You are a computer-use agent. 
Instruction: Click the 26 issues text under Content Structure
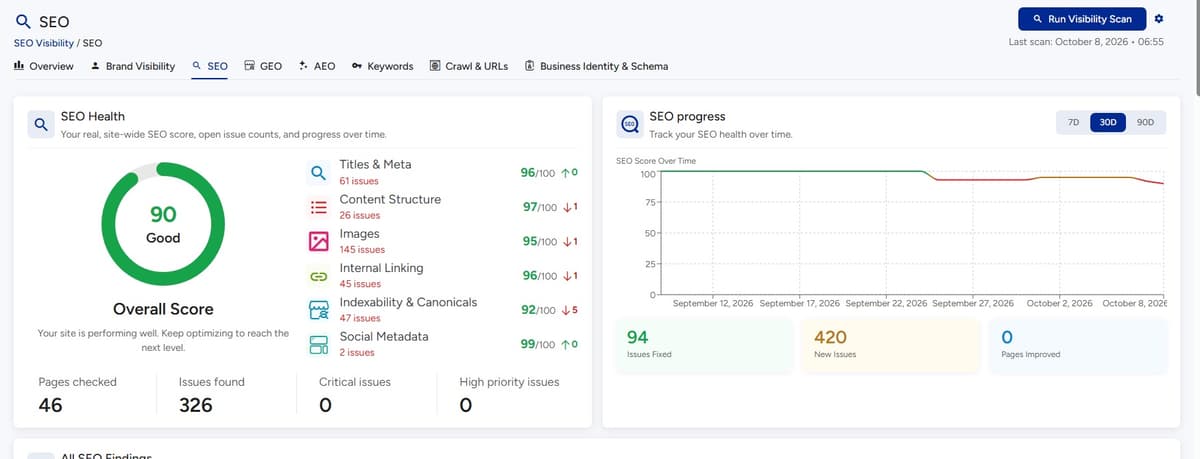click(360, 216)
